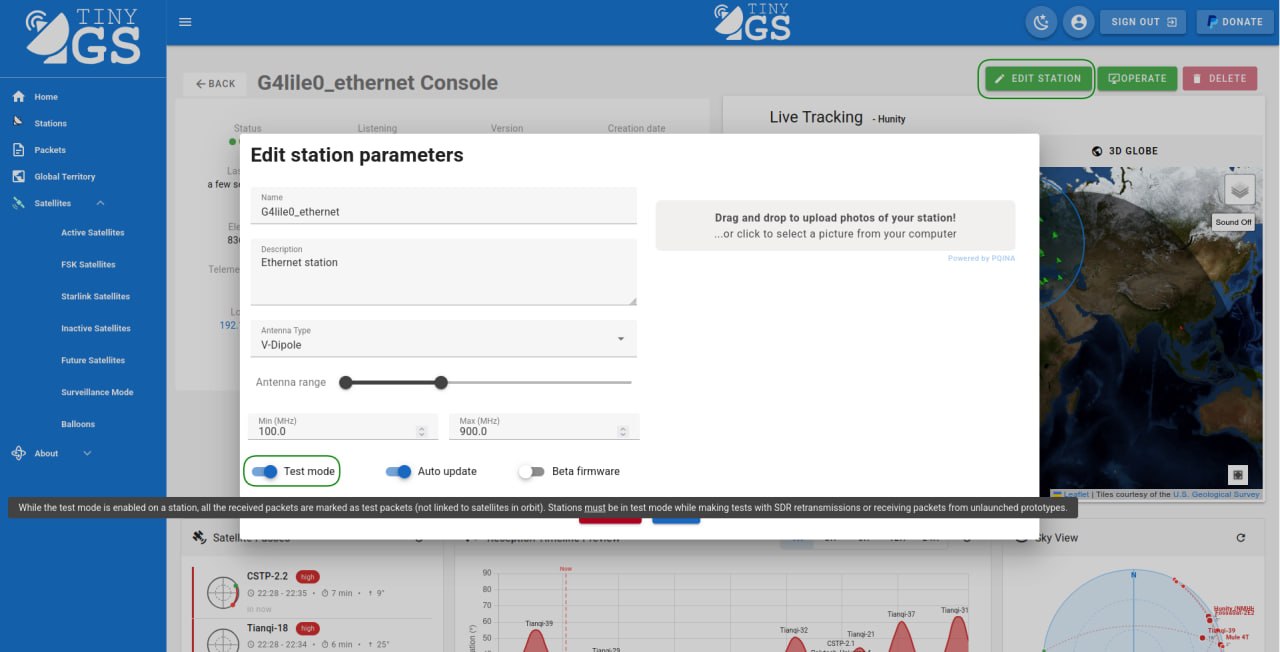The width and height of the screenshot is (1280, 652).
Task: Click the Sign Out button
Action: 1144,22
